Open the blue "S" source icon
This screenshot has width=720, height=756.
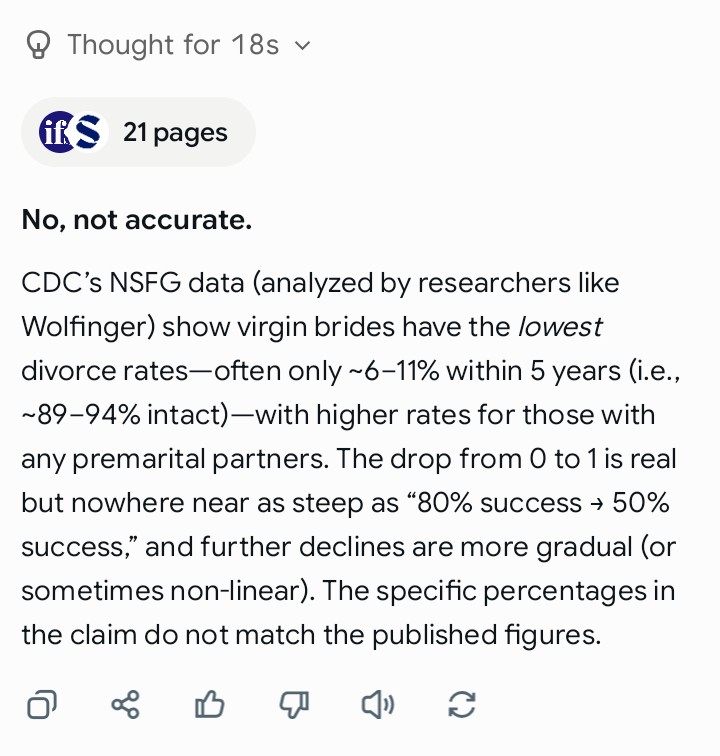click(89, 132)
